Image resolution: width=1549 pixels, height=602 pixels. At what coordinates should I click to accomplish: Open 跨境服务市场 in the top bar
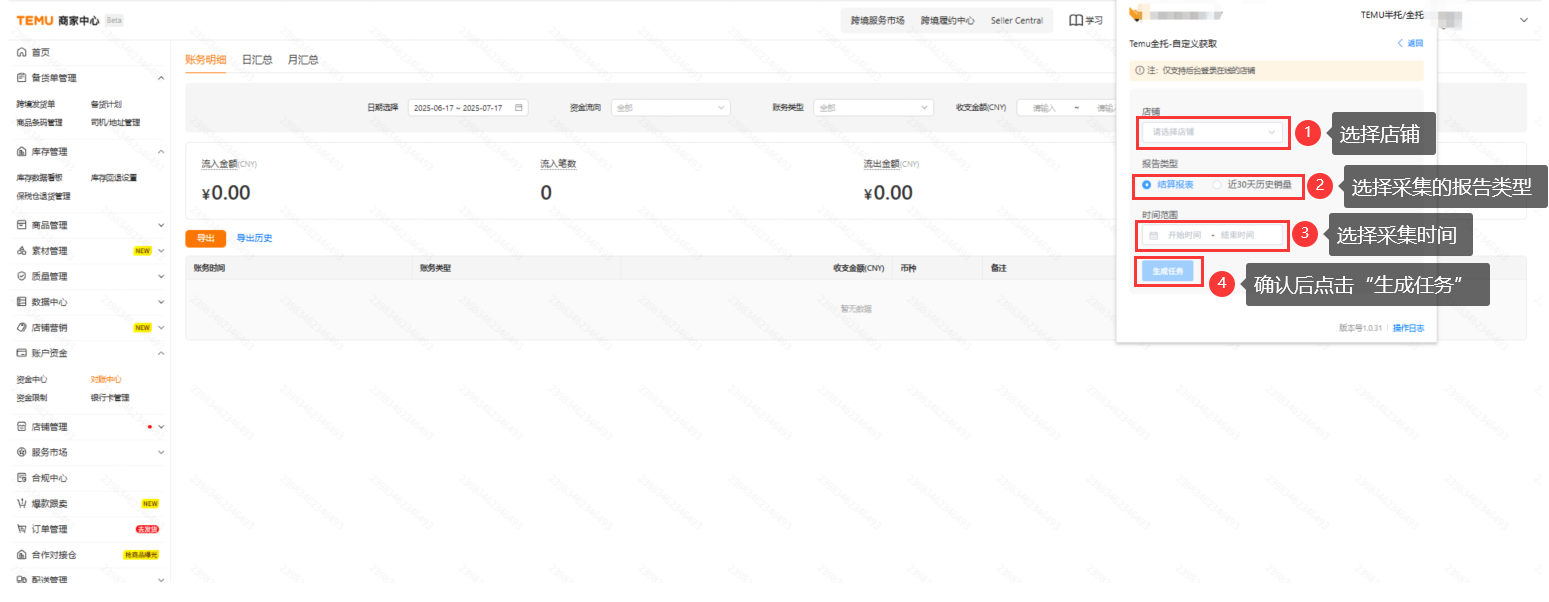[877, 20]
